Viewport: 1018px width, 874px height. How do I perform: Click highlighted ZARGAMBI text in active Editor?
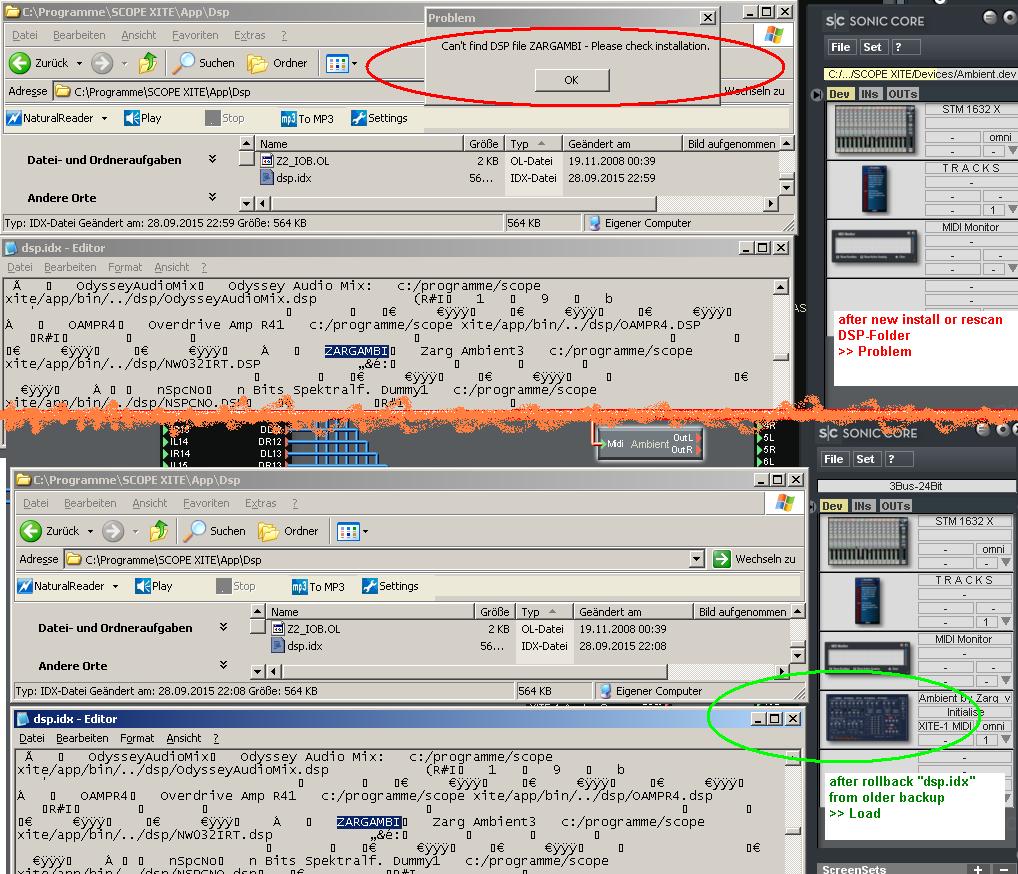coord(368,821)
